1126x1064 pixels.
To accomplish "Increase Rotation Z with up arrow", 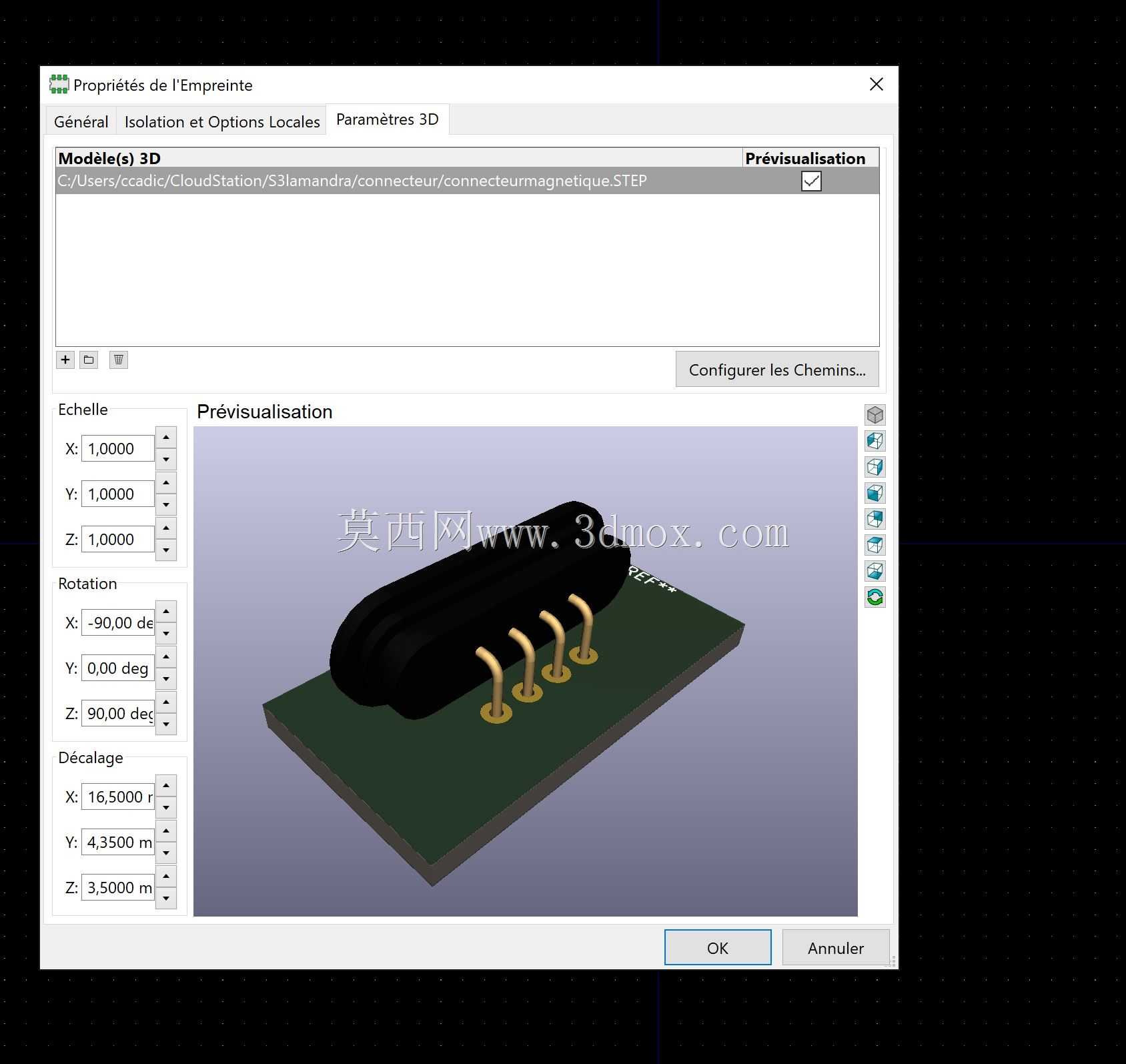I will (166, 702).
